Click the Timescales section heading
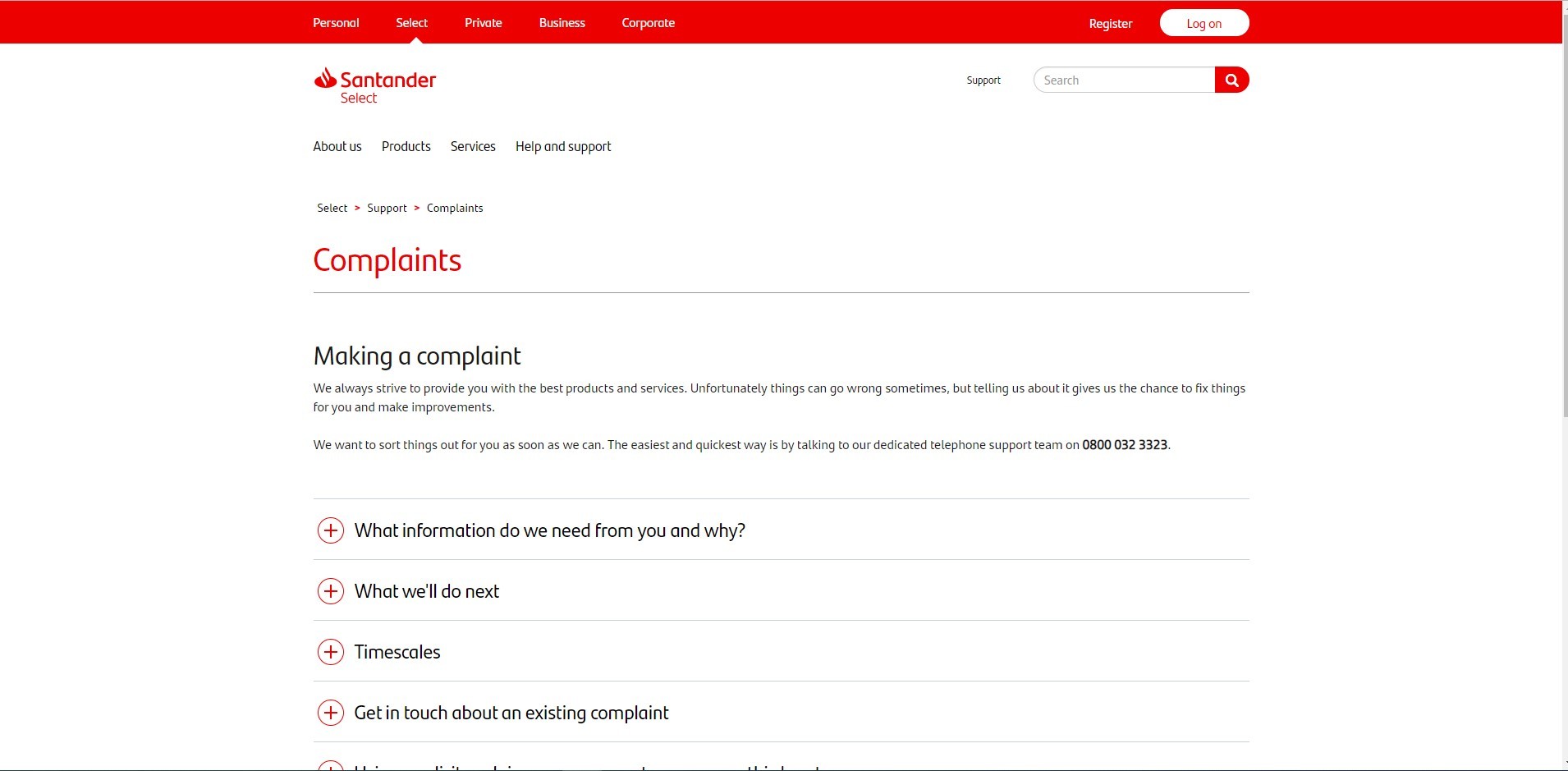 point(397,652)
